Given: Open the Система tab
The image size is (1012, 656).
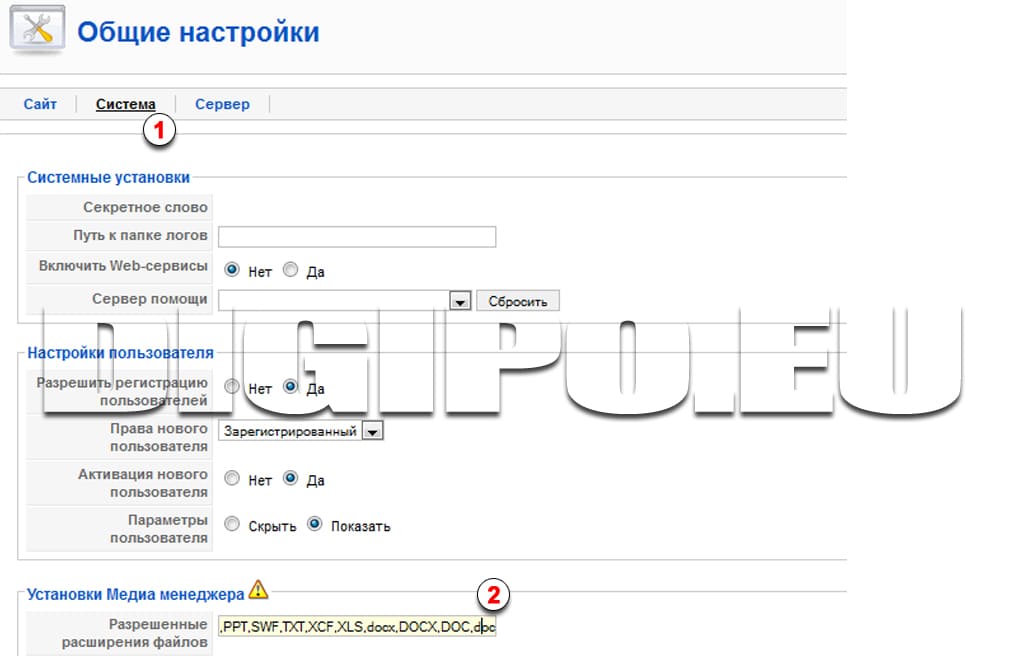Looking at the screenshot, I should (126, 103).
